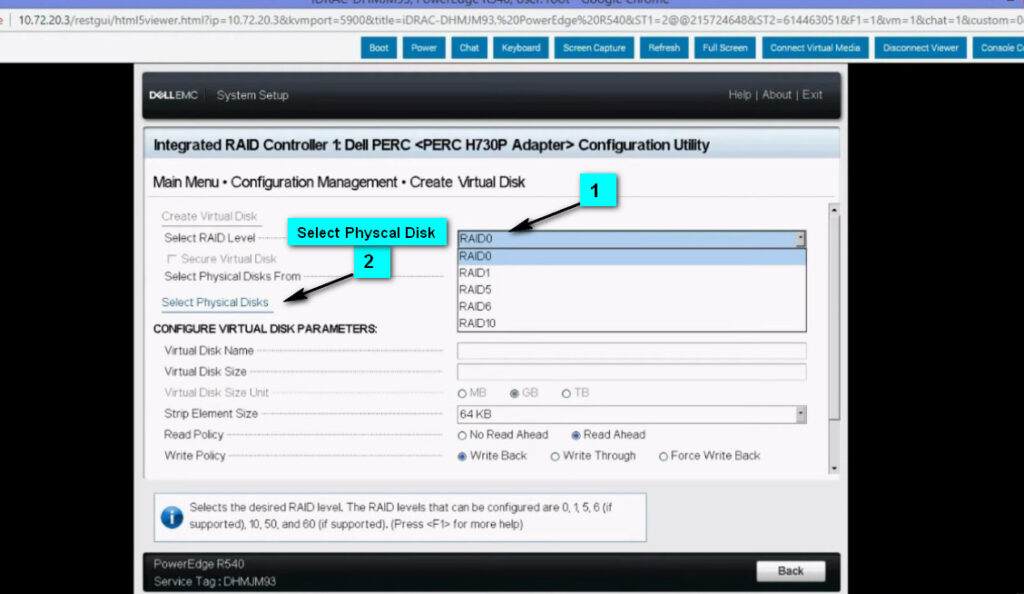Choose RAID0 from the dropdown list
1024x594 pixels.
tap(632, 257)
